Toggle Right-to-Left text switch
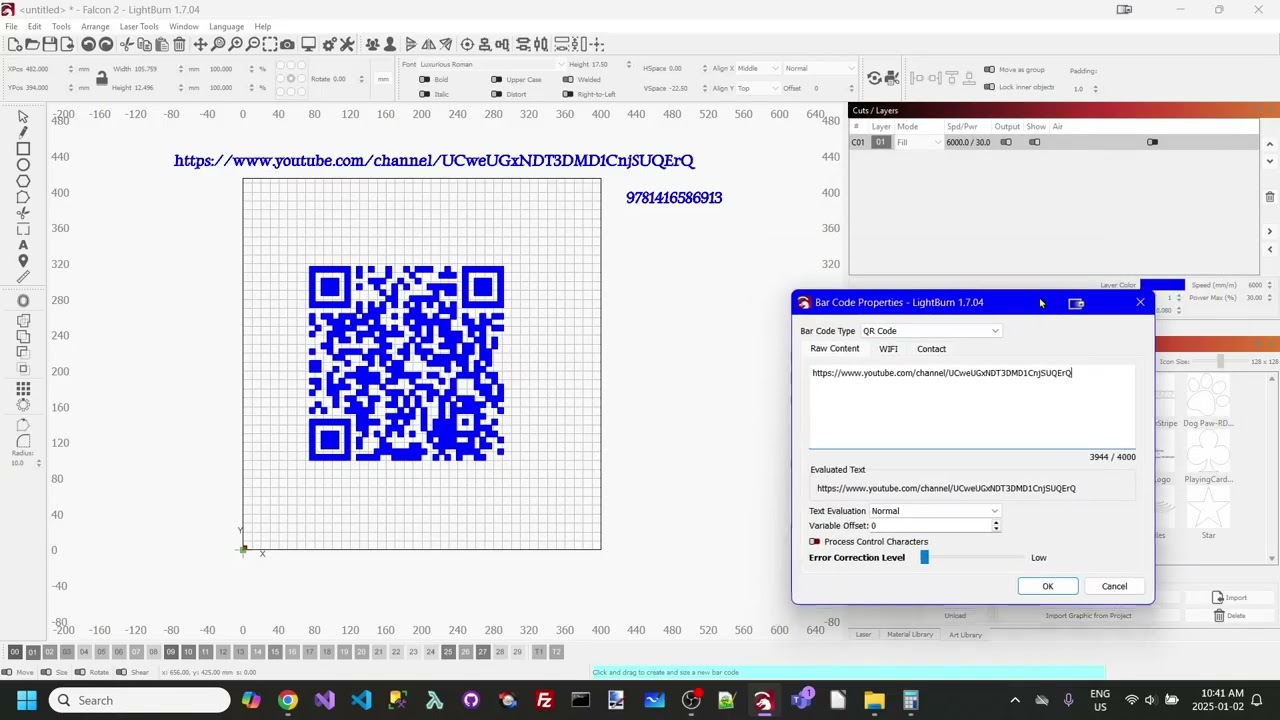The width and height of the screenshot is (1280, 720). click(x=568, y=94)
